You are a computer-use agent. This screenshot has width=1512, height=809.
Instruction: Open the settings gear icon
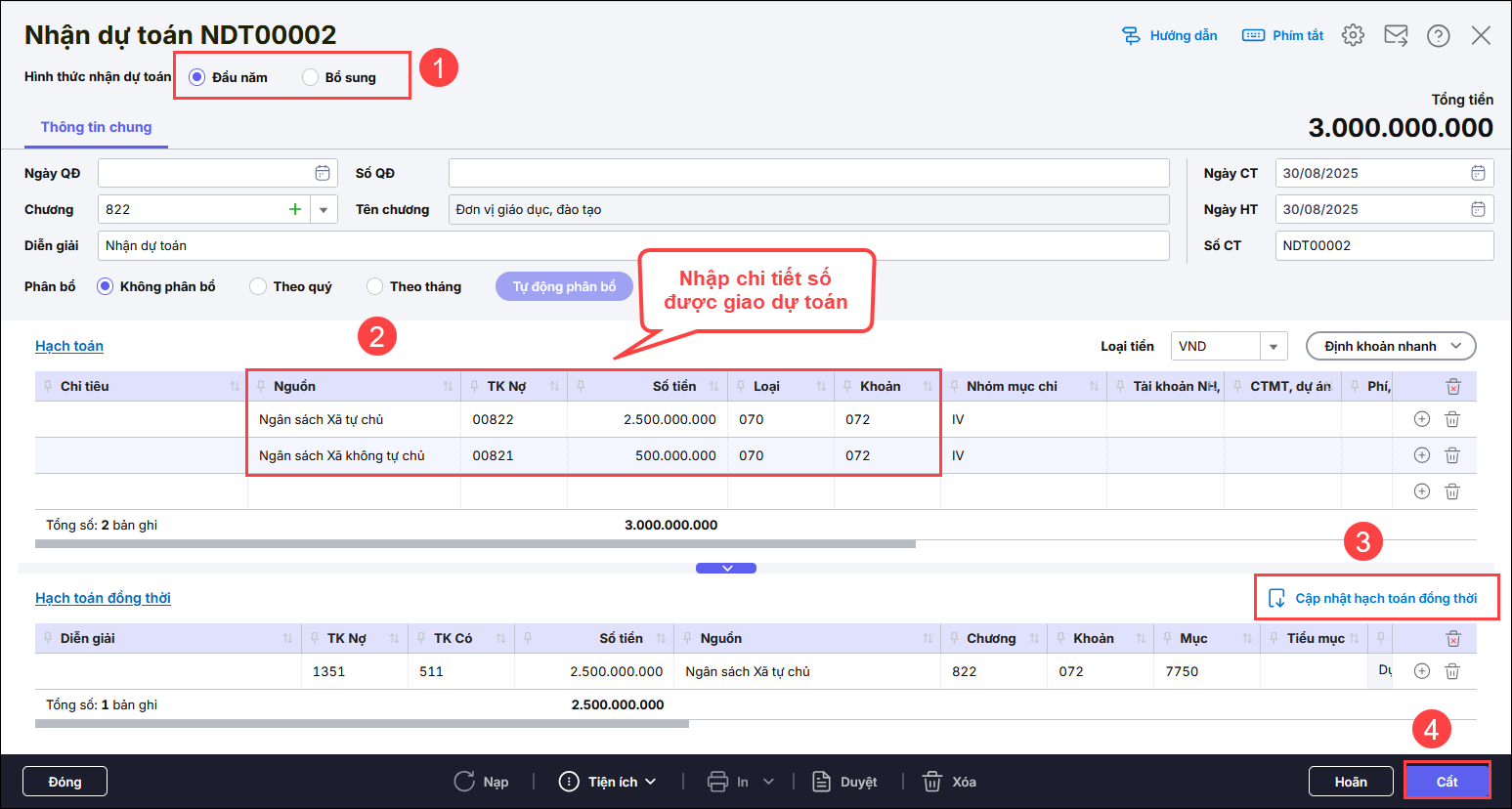click(1353, 35)
